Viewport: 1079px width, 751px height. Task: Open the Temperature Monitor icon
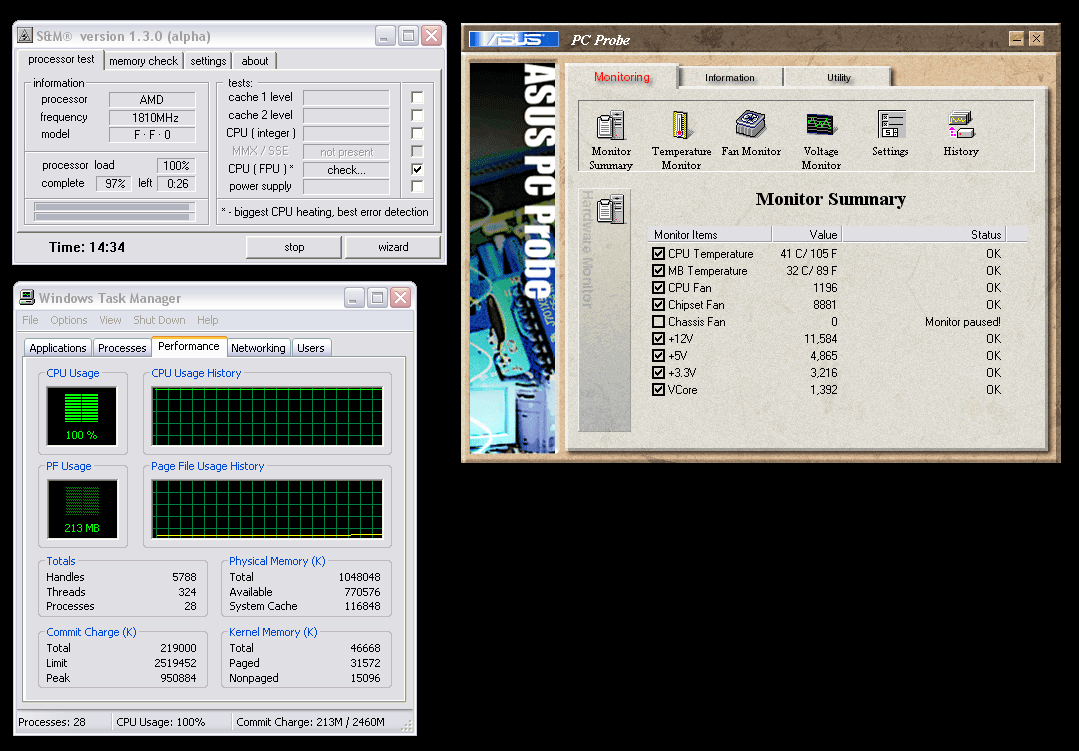pyautogui.click(x=681, y=140)
